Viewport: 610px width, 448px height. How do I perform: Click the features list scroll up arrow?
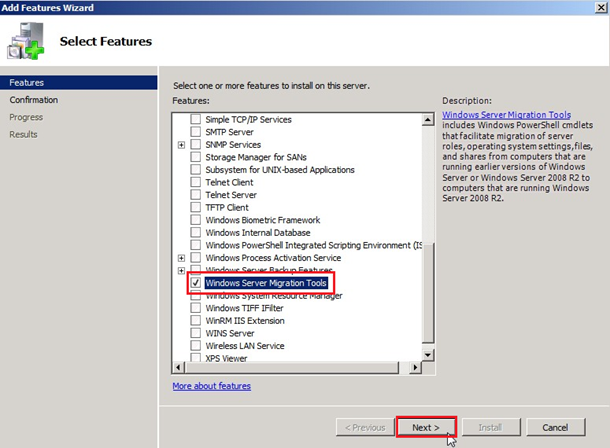[428, 119]
